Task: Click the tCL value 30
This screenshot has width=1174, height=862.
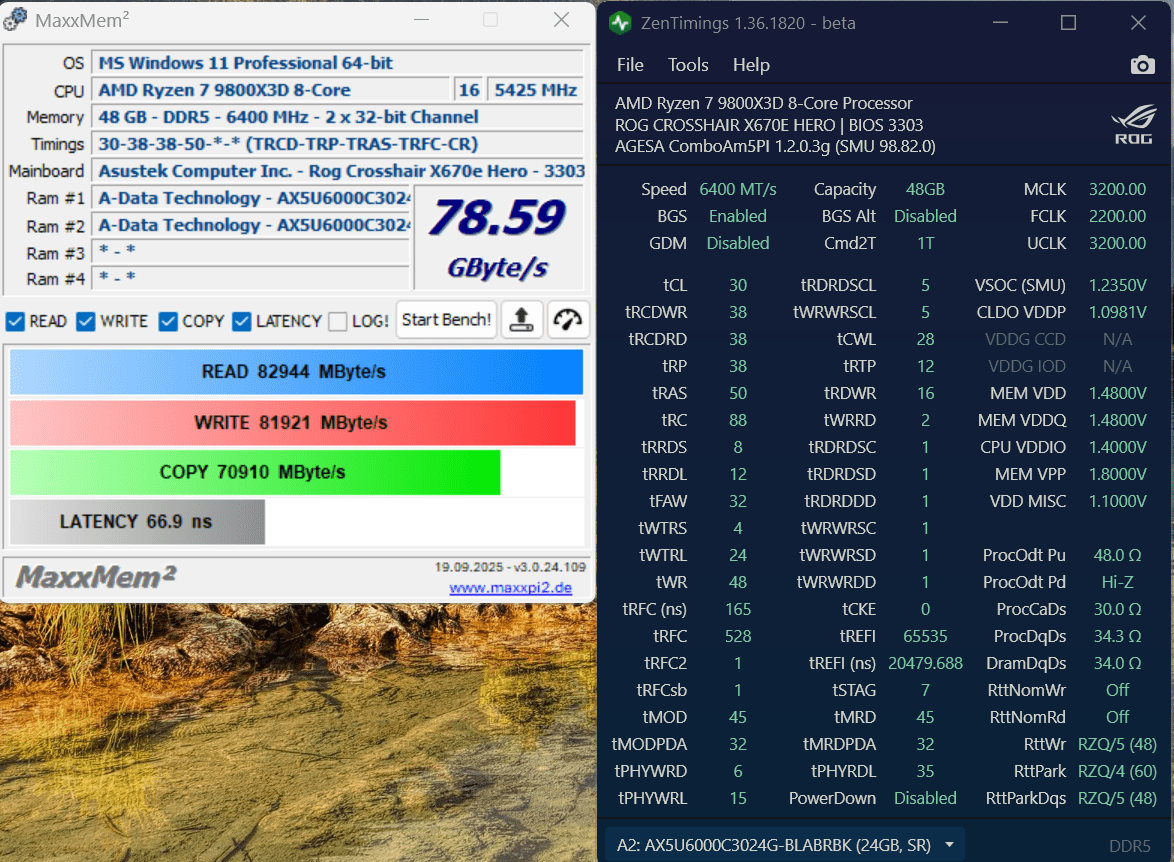Action: click(737, 285)
